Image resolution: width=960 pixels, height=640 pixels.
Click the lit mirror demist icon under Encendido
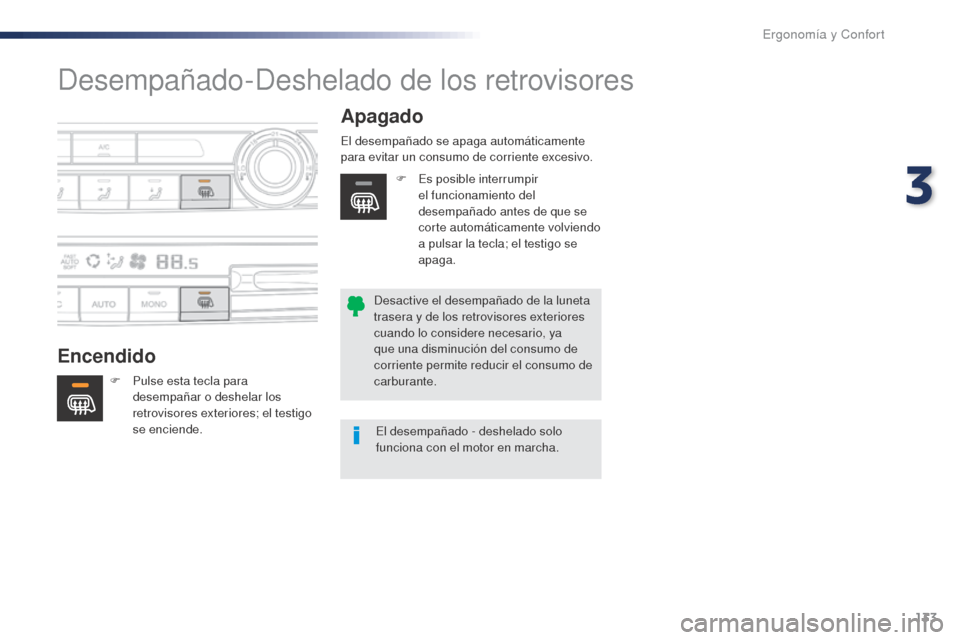80,398
